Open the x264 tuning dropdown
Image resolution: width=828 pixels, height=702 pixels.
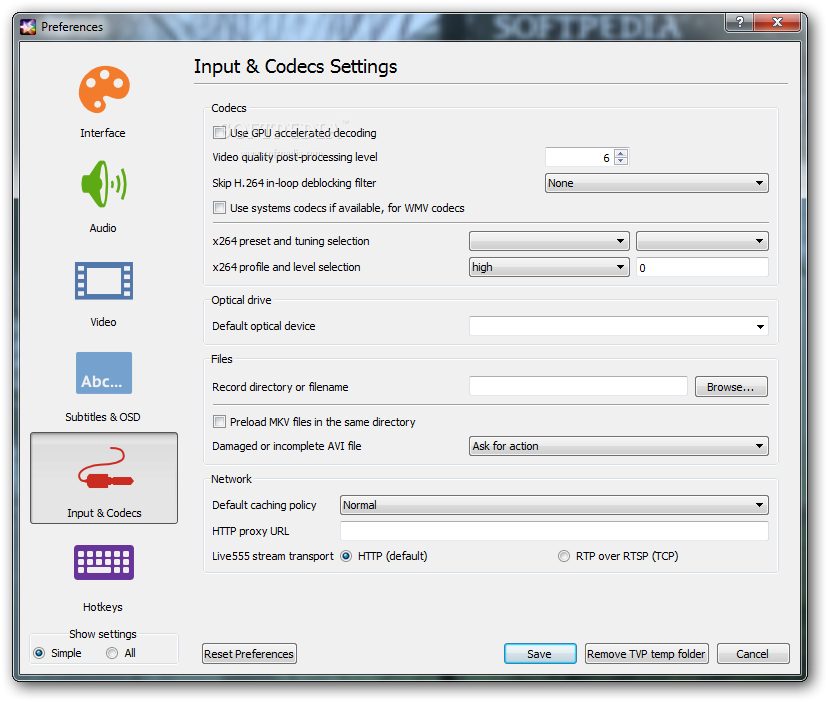[x=702, y=241]
